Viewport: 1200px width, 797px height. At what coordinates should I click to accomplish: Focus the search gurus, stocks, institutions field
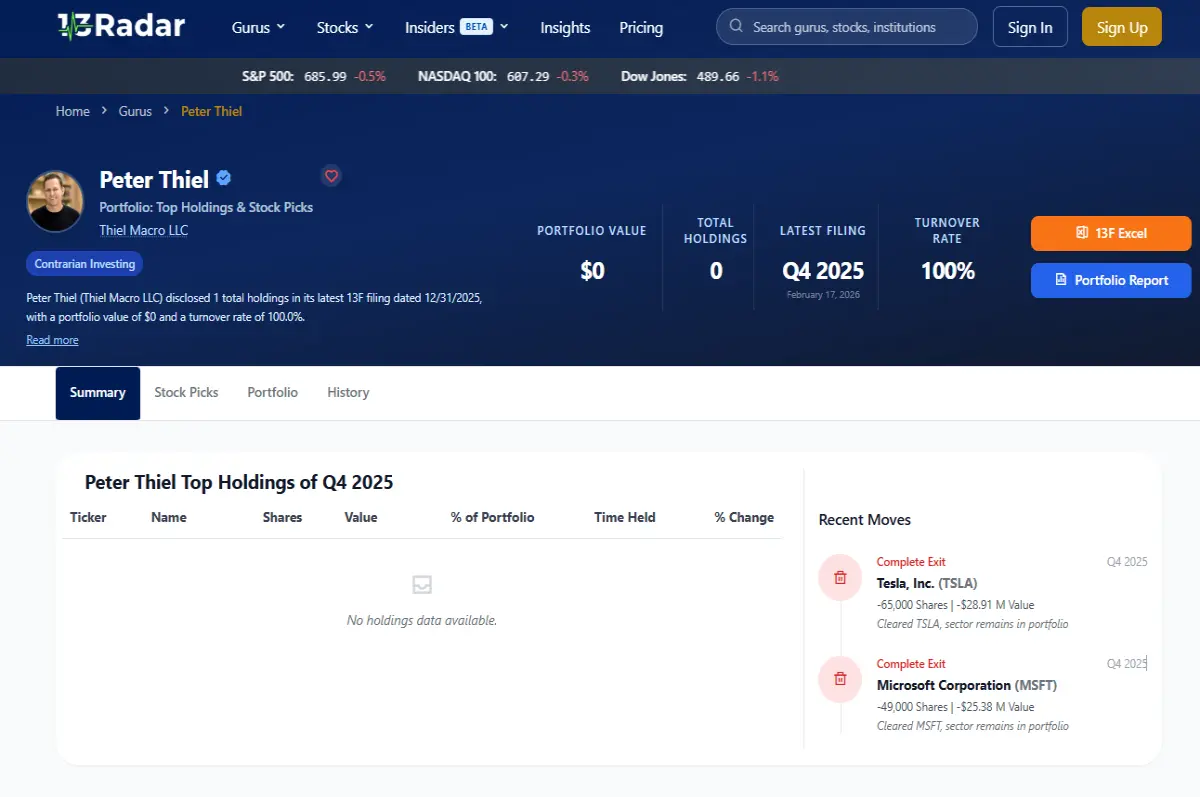(847, 27)
